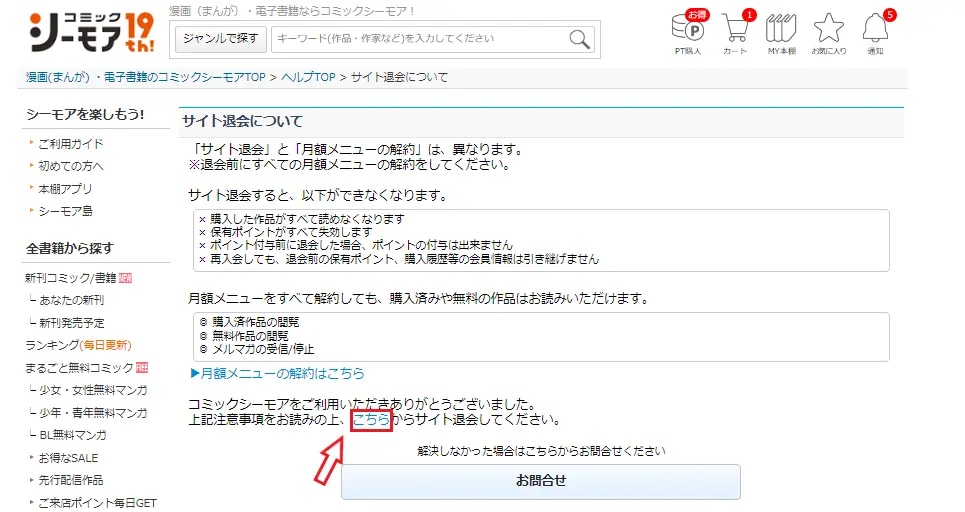The image size is (965, 512).
Task: Open ランキング(毎日更新) in the sidebar
Action: pos(78,345)
